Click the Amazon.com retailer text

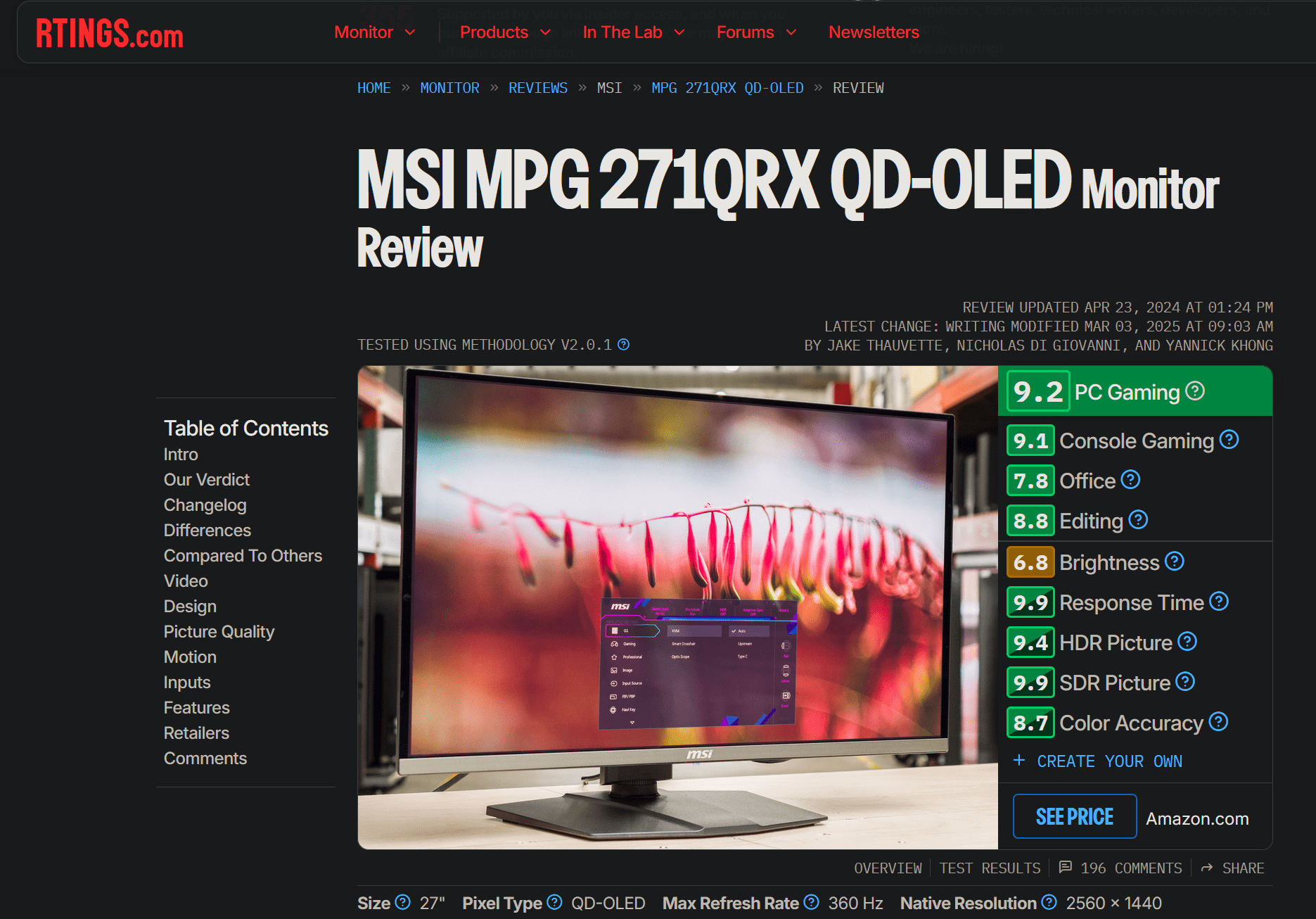coord(1197,818)
